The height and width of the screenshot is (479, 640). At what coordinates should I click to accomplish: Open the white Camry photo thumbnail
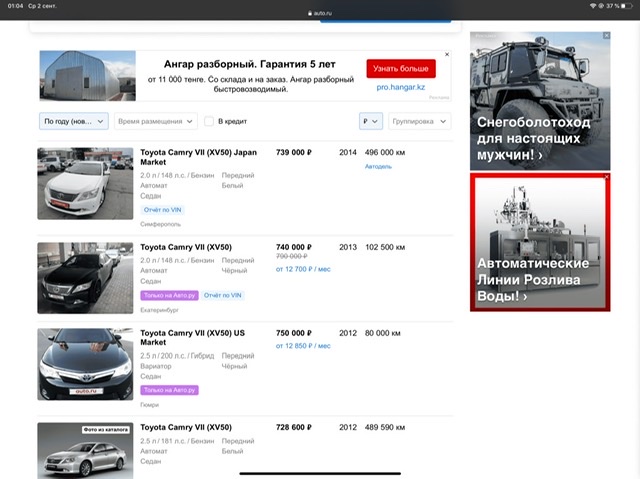pyautogui.click(x=85, y=184)
